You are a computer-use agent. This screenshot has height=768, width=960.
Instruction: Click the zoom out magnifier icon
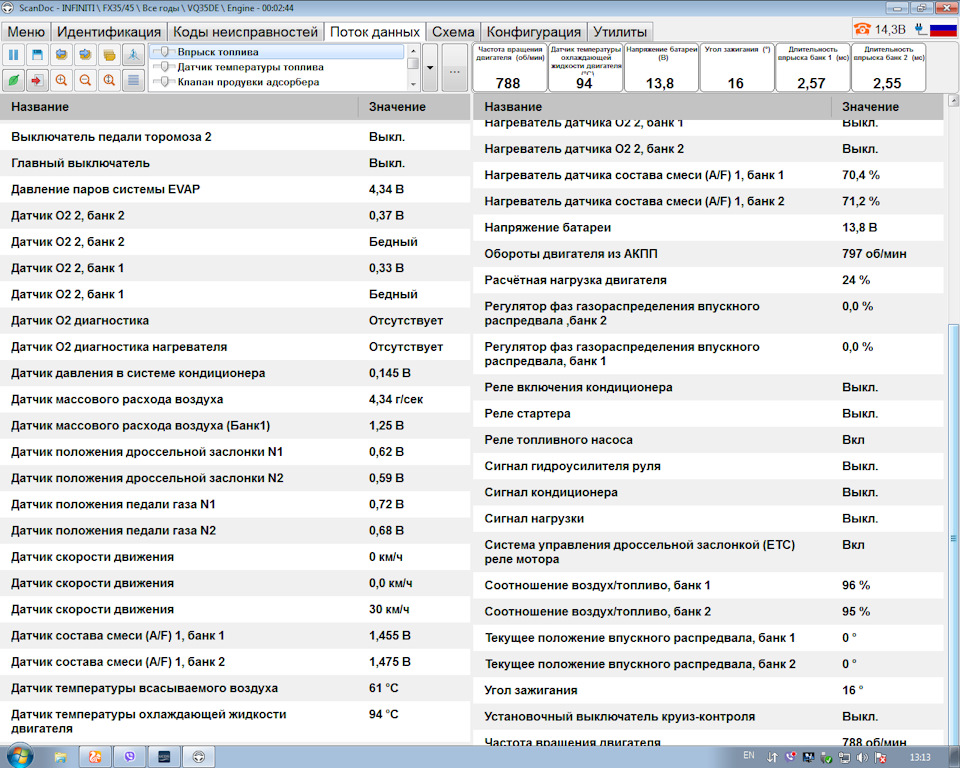[85, 80]
